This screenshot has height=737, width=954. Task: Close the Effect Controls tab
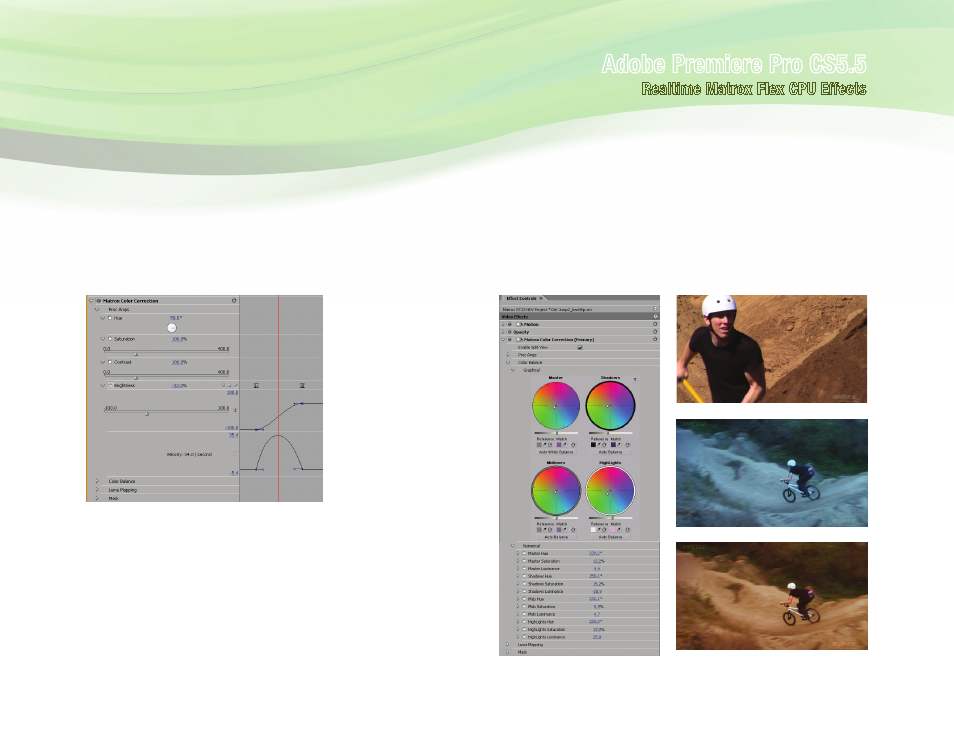[x=541, y=298]
